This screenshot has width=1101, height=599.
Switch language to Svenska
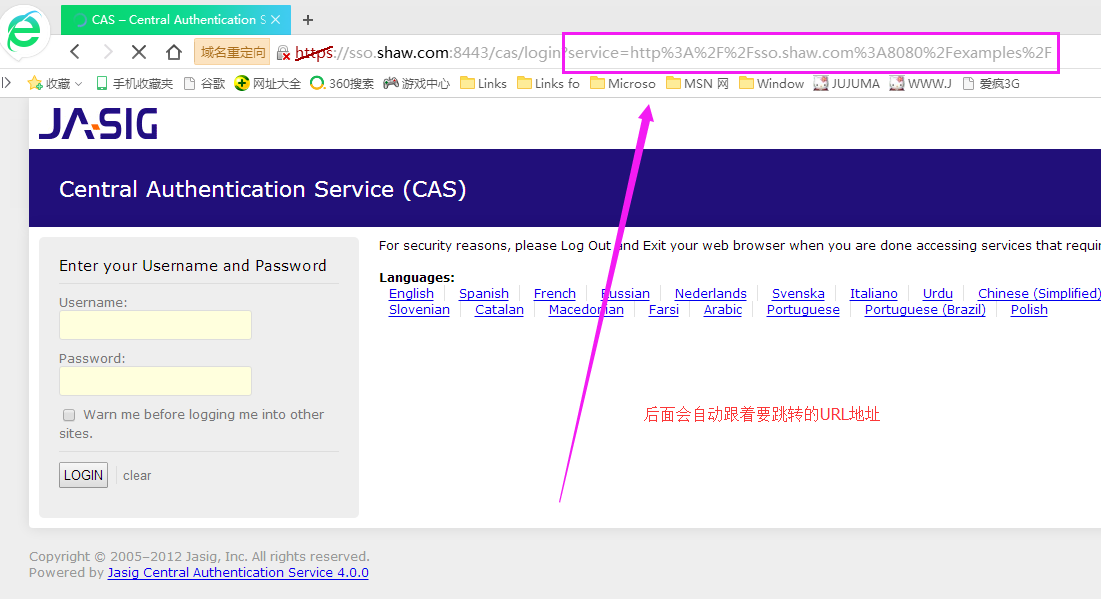click(x=798, y=294)
